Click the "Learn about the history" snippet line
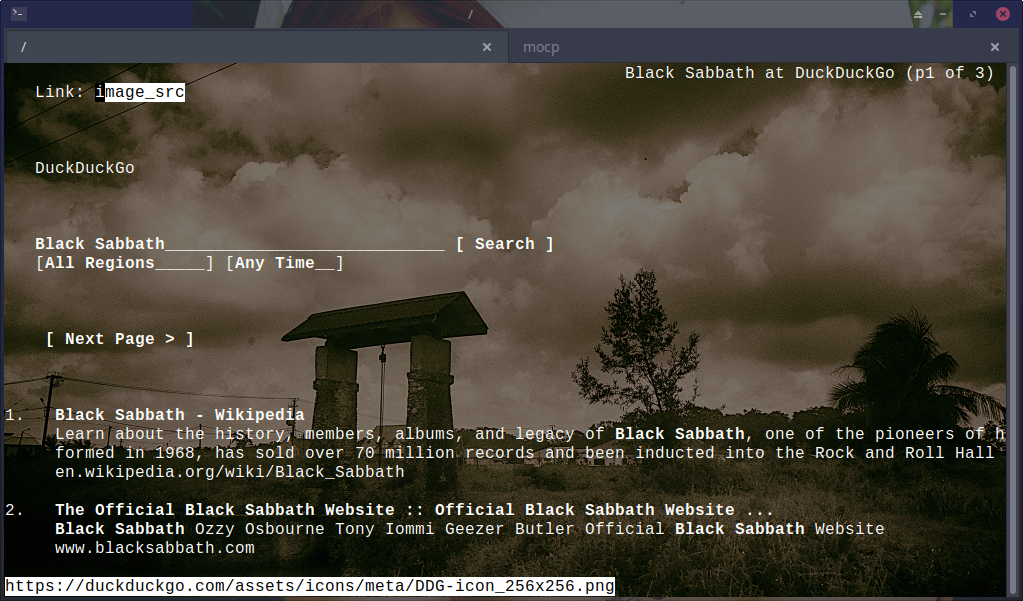The image size is (1023, 601). point(530,434)
